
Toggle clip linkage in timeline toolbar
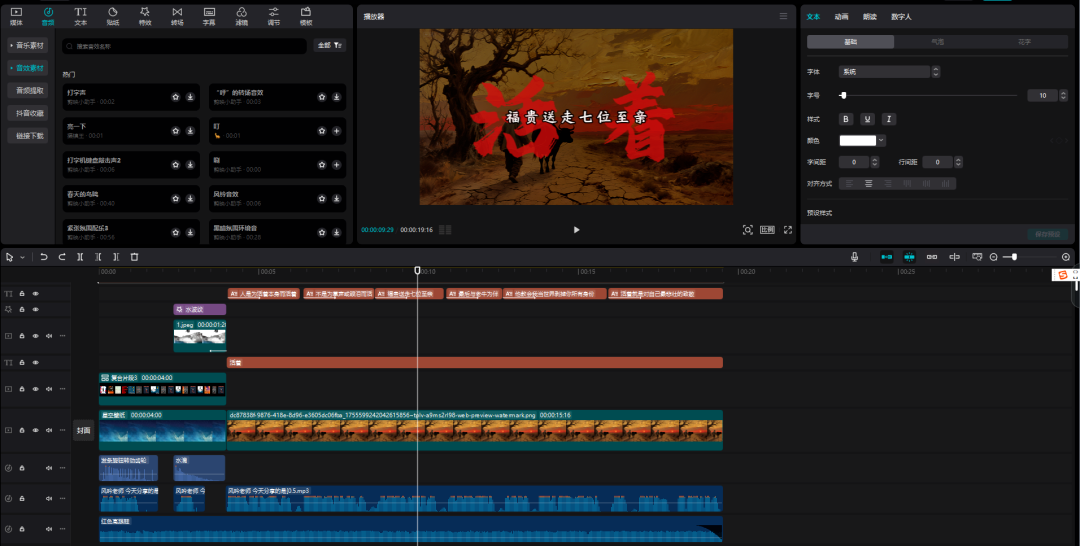coord(932,257)
